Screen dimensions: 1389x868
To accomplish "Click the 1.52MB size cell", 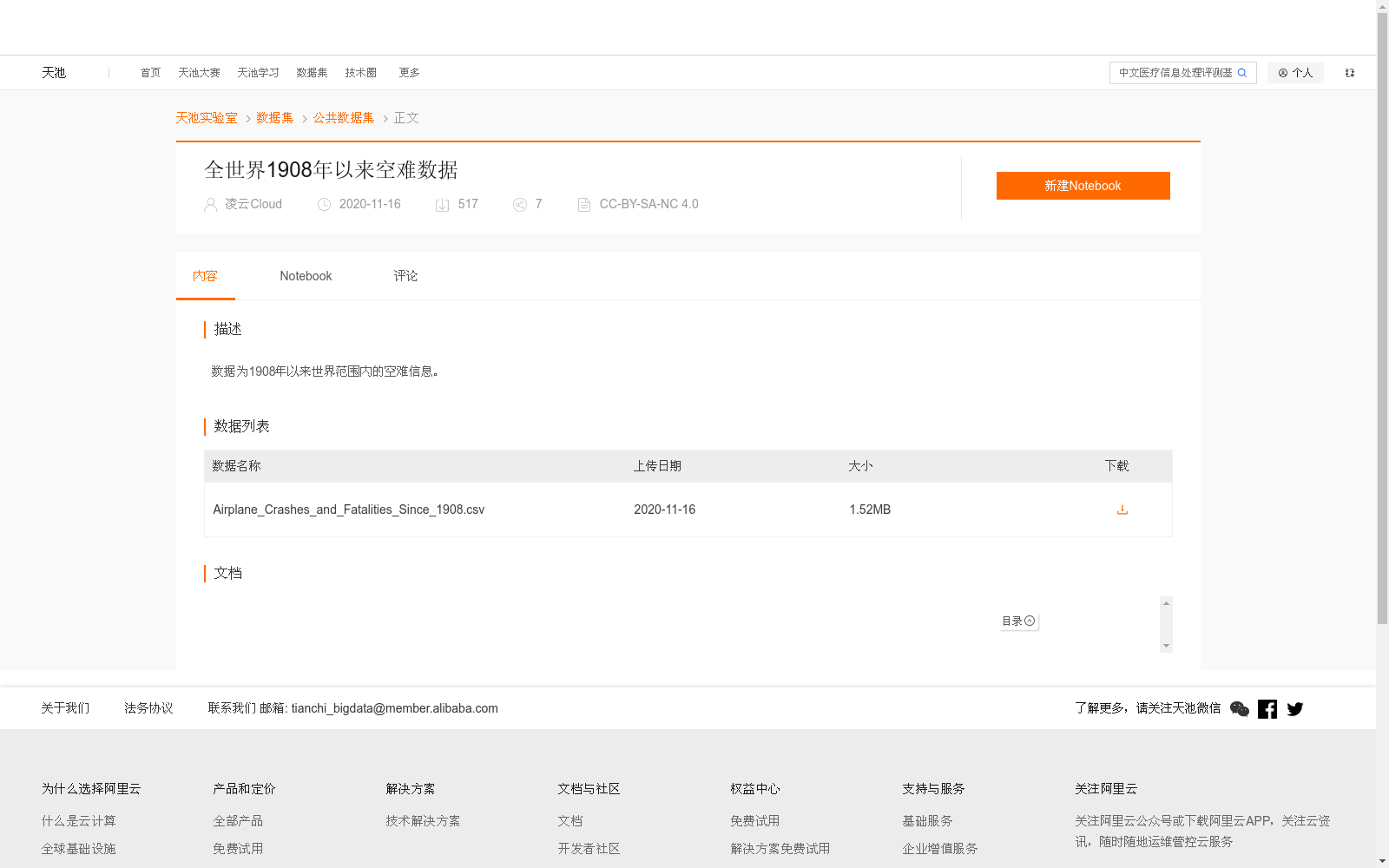I will point(870,510).
